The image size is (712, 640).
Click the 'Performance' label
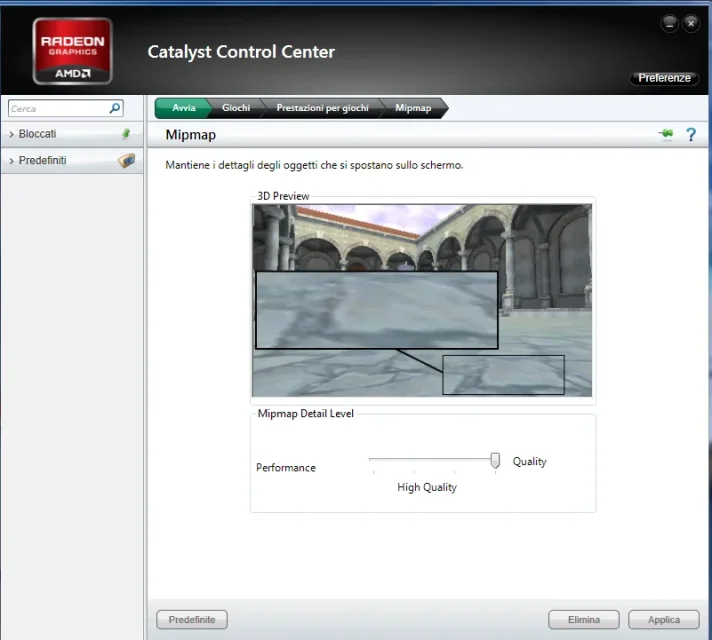click(286, 467)
